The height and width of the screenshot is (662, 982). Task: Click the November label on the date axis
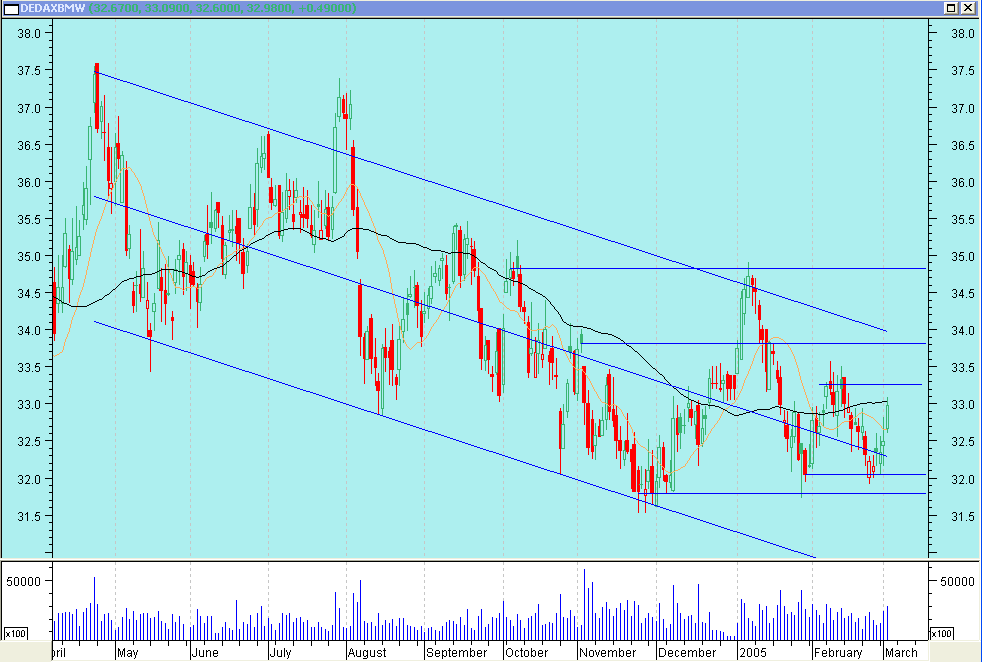608,653
